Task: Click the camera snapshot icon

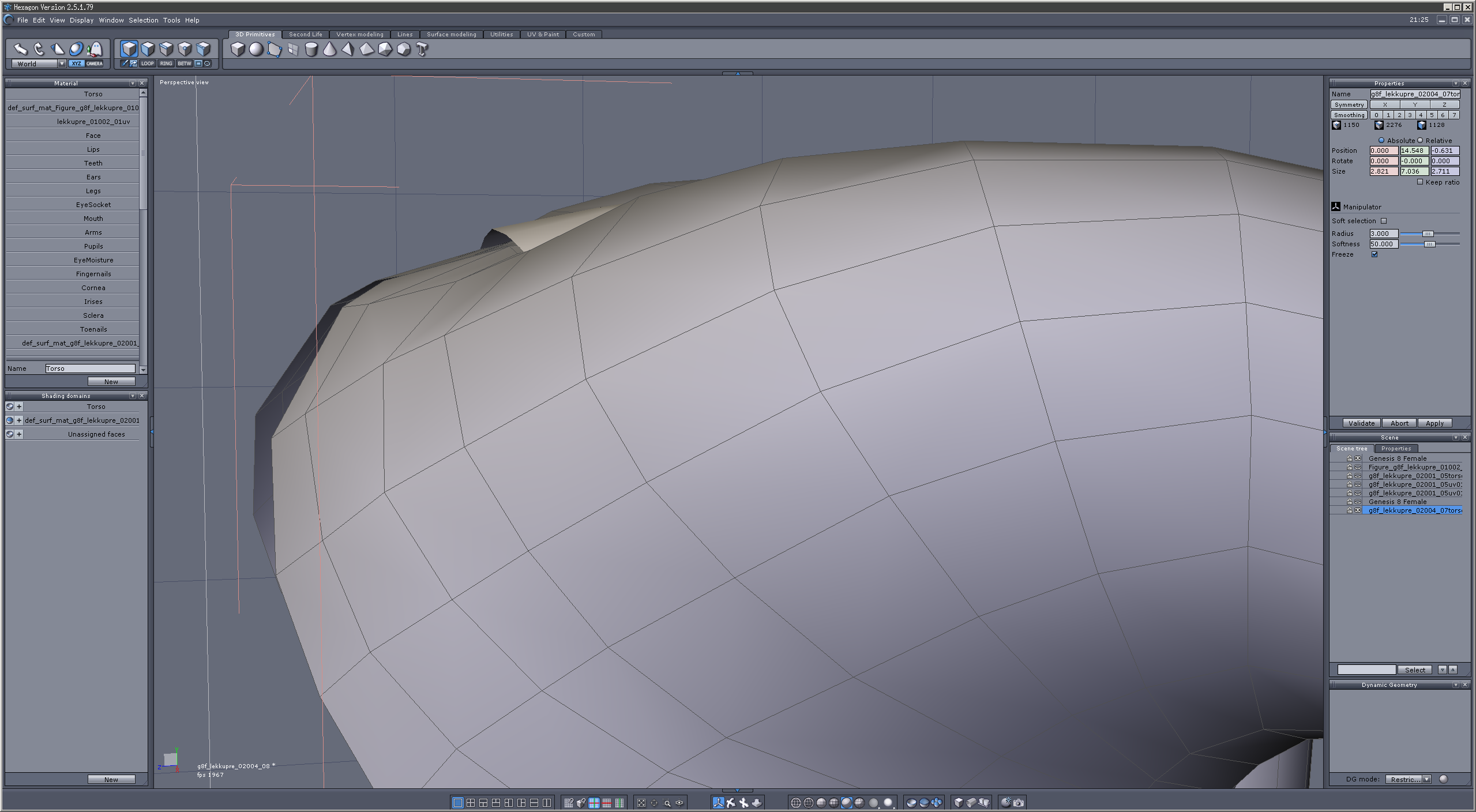Action: tap(1019, 802)
